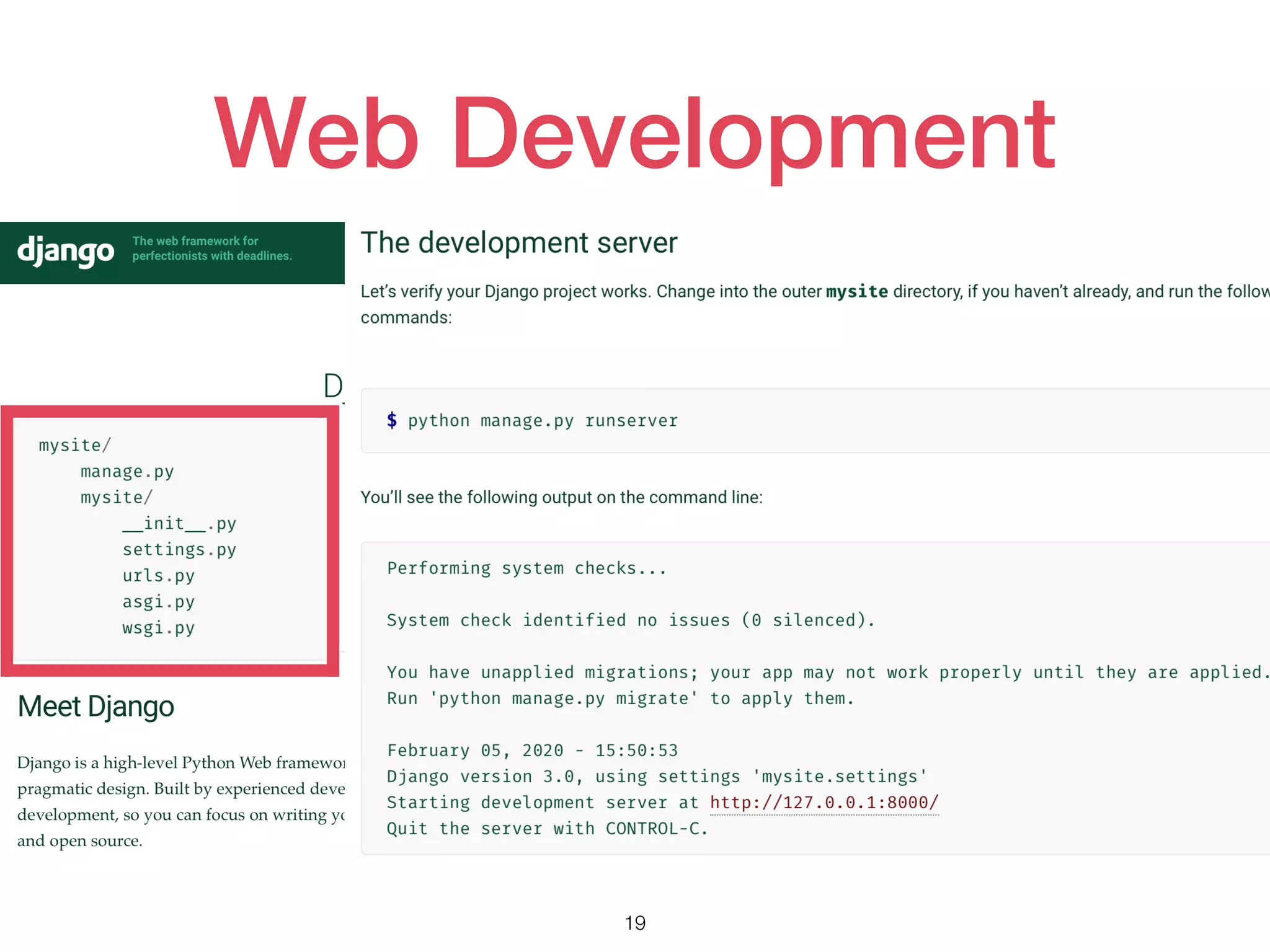Click the django logo in green banner

(x=66, y=251)
